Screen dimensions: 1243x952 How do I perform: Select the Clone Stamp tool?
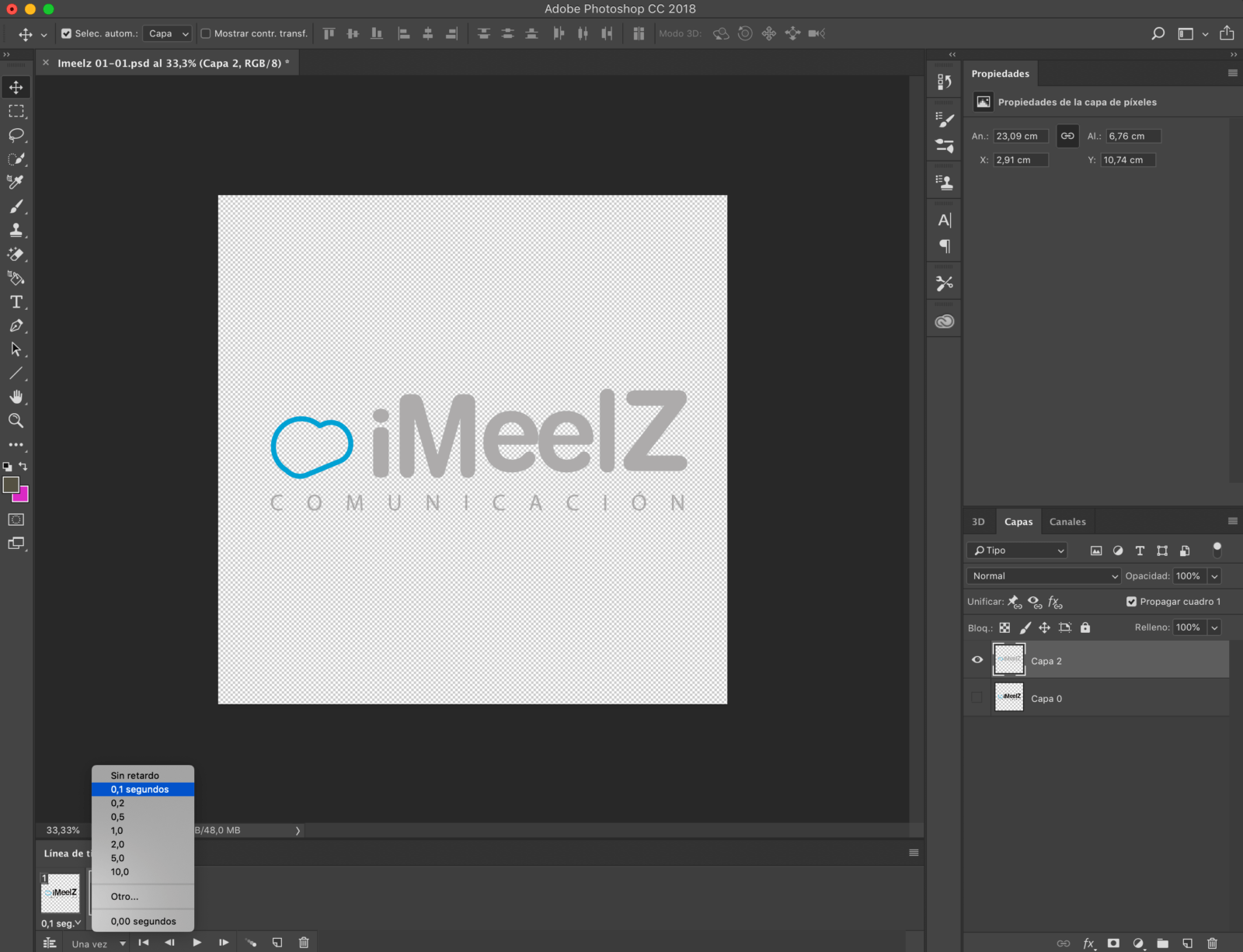16,231
